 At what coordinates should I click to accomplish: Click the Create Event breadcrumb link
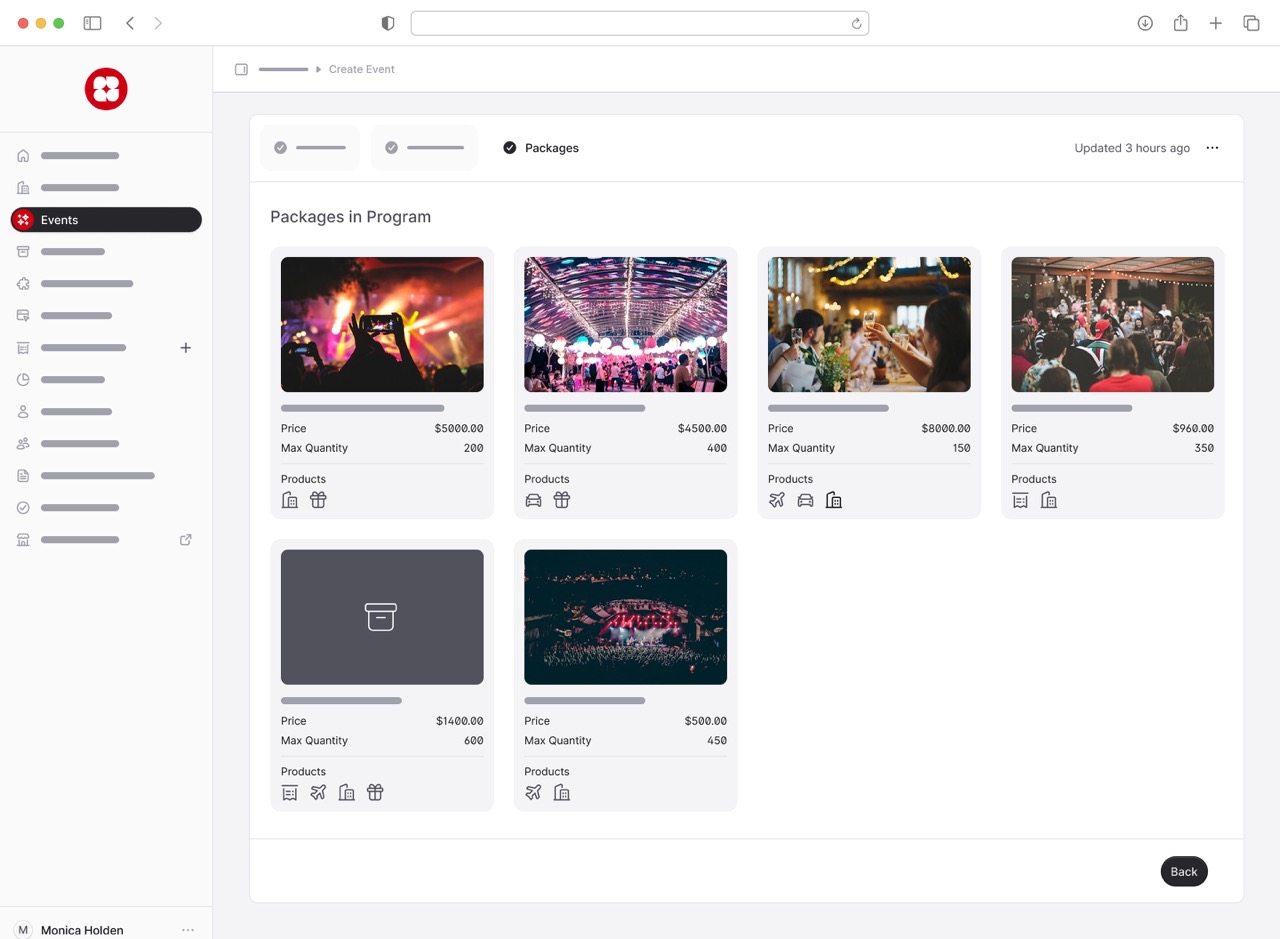point(362,69)
